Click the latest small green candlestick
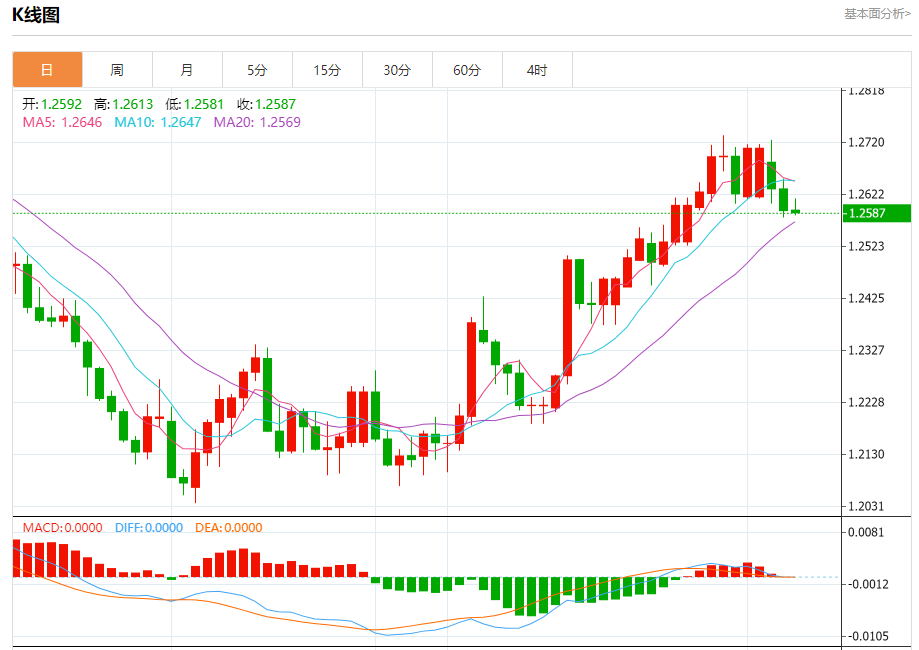Screen dimensions: 919x650 795,210
